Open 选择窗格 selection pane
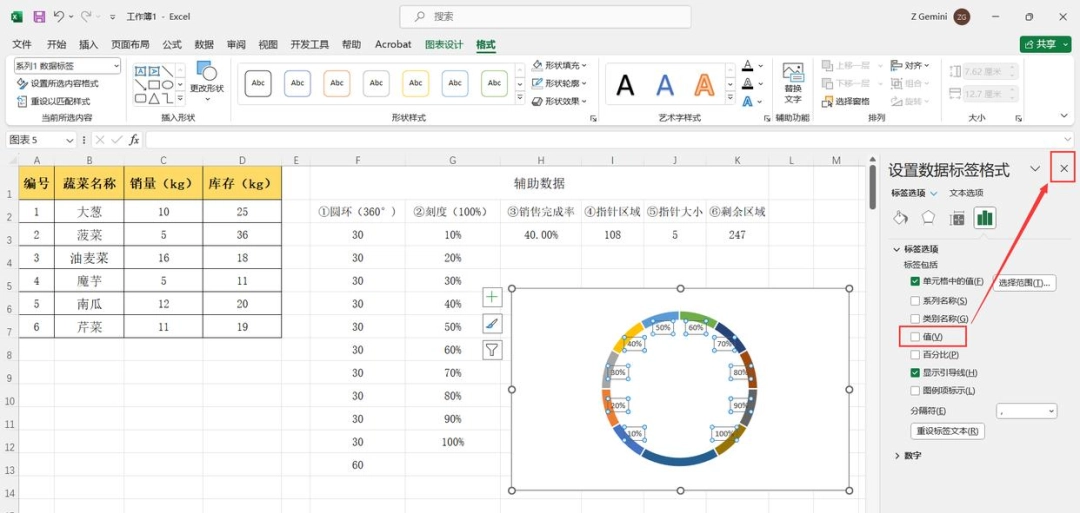 (846, 101)
